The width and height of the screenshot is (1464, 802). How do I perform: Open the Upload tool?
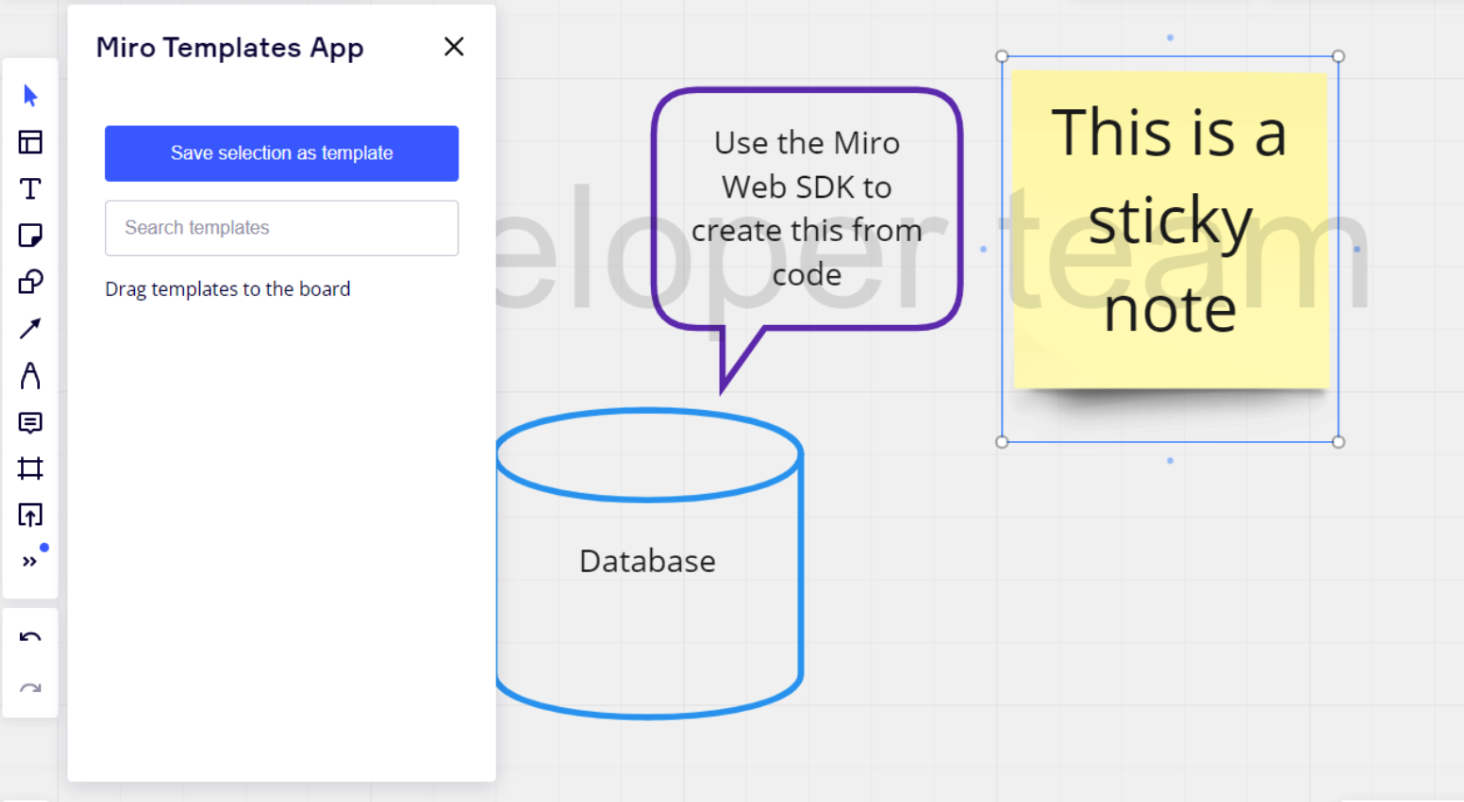coord(30,515)
